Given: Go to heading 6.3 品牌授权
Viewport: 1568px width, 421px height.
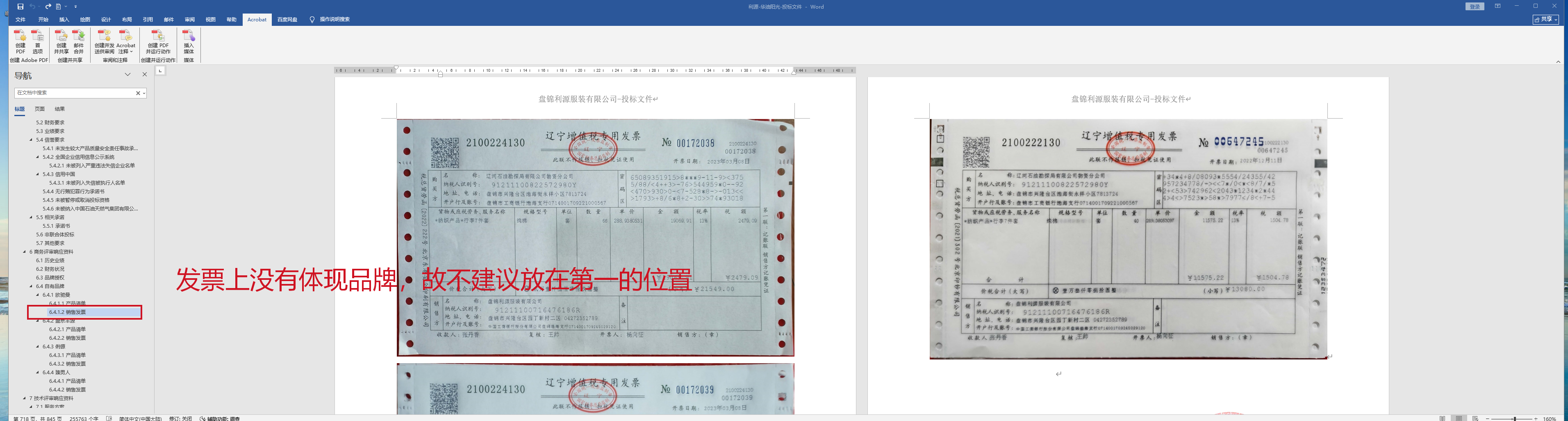Looking at the screenshot, I should pyautogui.click(x=50, y=278).
